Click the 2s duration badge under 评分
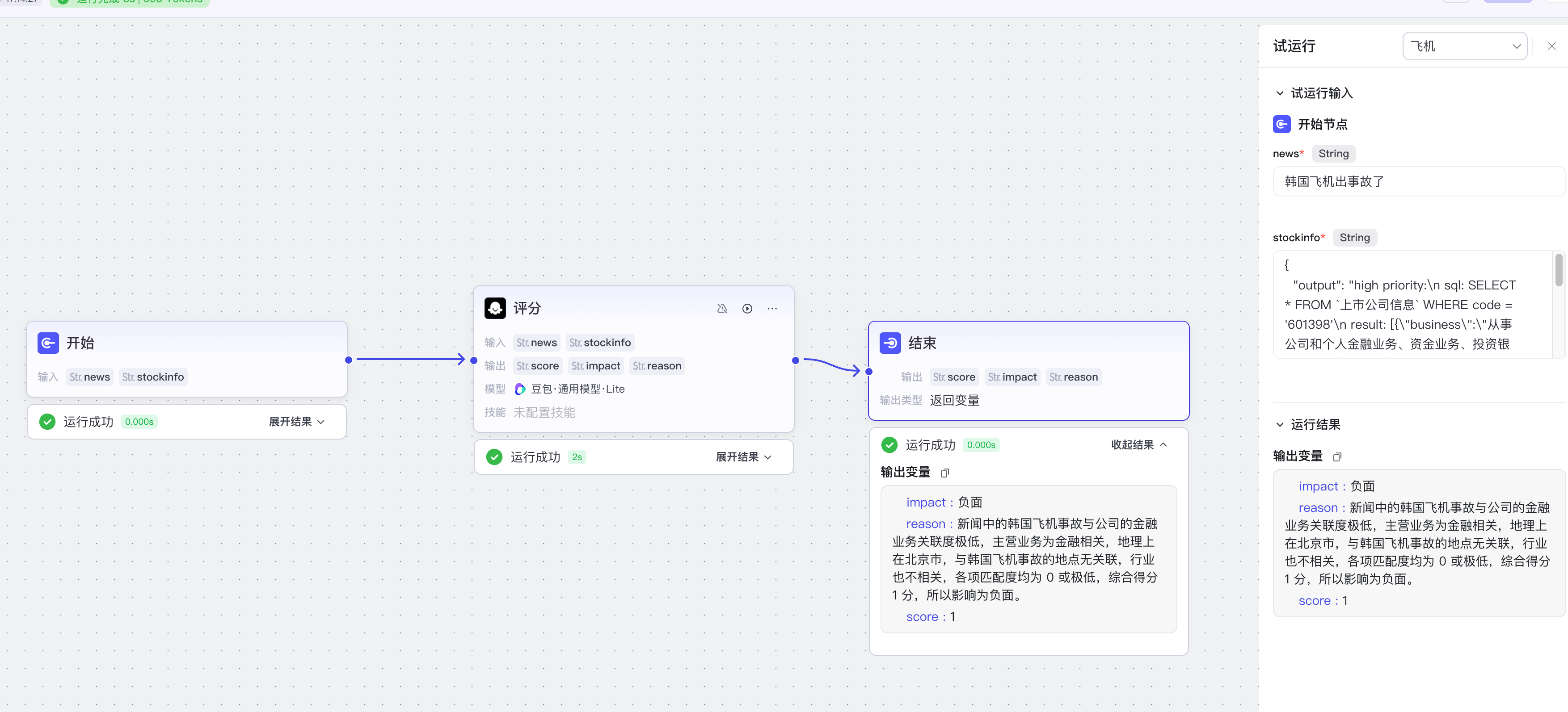 pyautogui.click(x=577, y=457)
